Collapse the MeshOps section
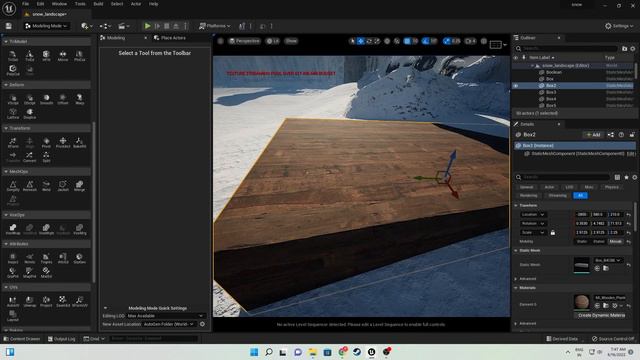The width and height of the screenshot is (640, 360). (6, 172)
